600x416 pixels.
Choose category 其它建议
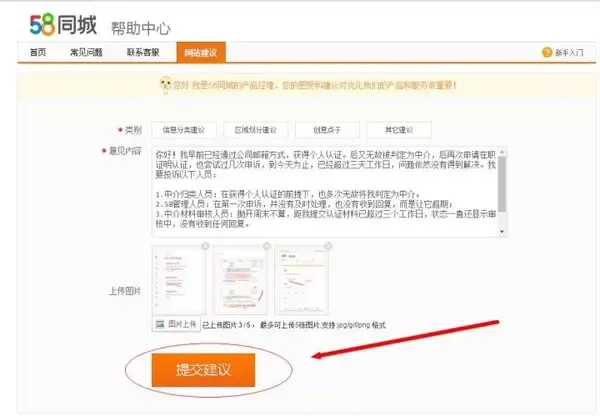coord(399,130)
